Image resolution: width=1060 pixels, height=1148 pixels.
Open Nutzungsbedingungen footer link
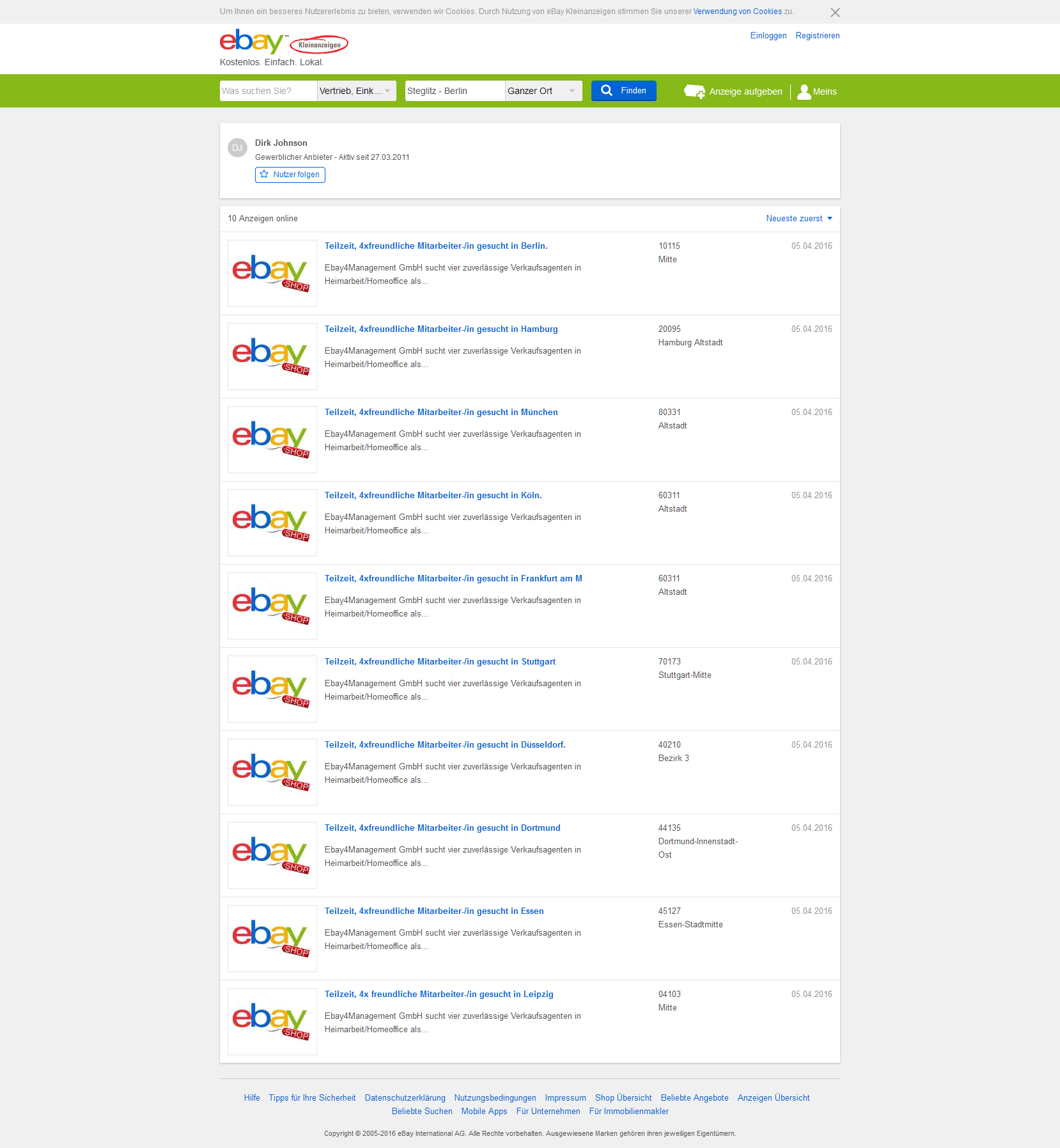495,1098
